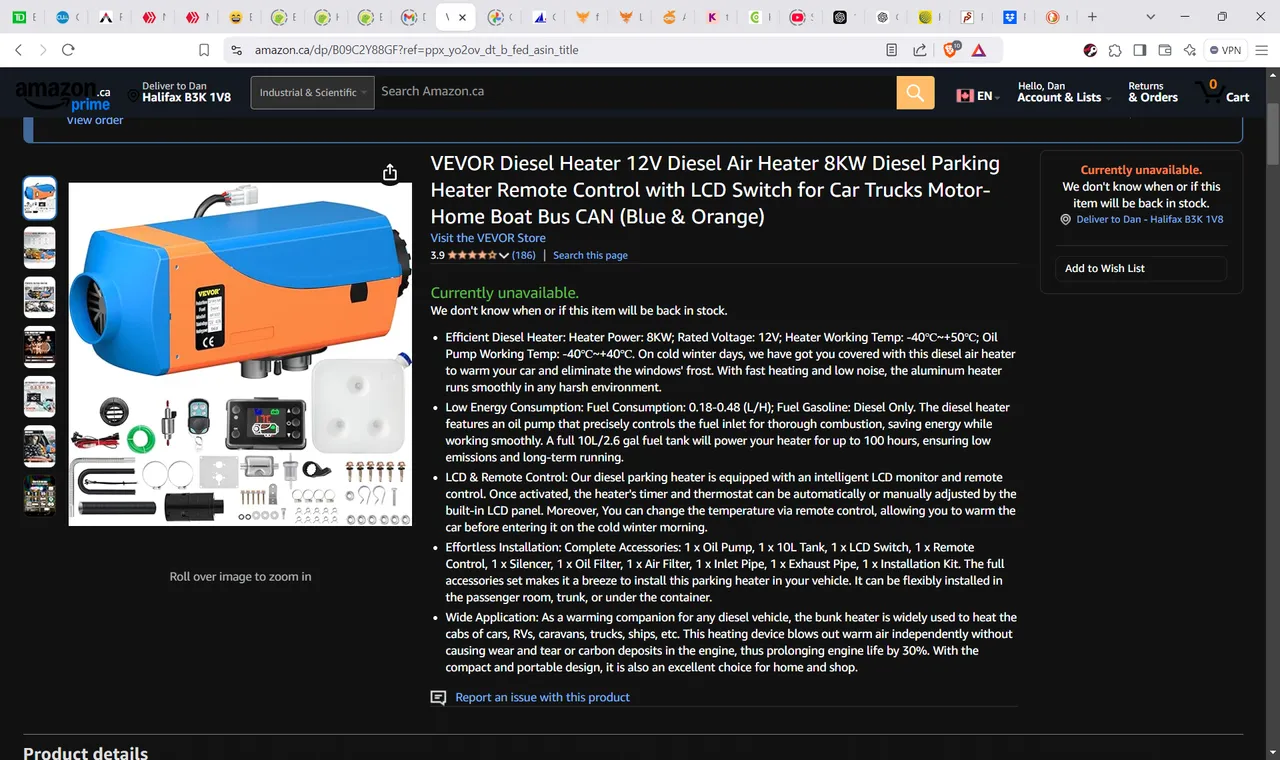Click the Product details heading
This screenshot has height=760, width=1280.
[x=86, y=752]
